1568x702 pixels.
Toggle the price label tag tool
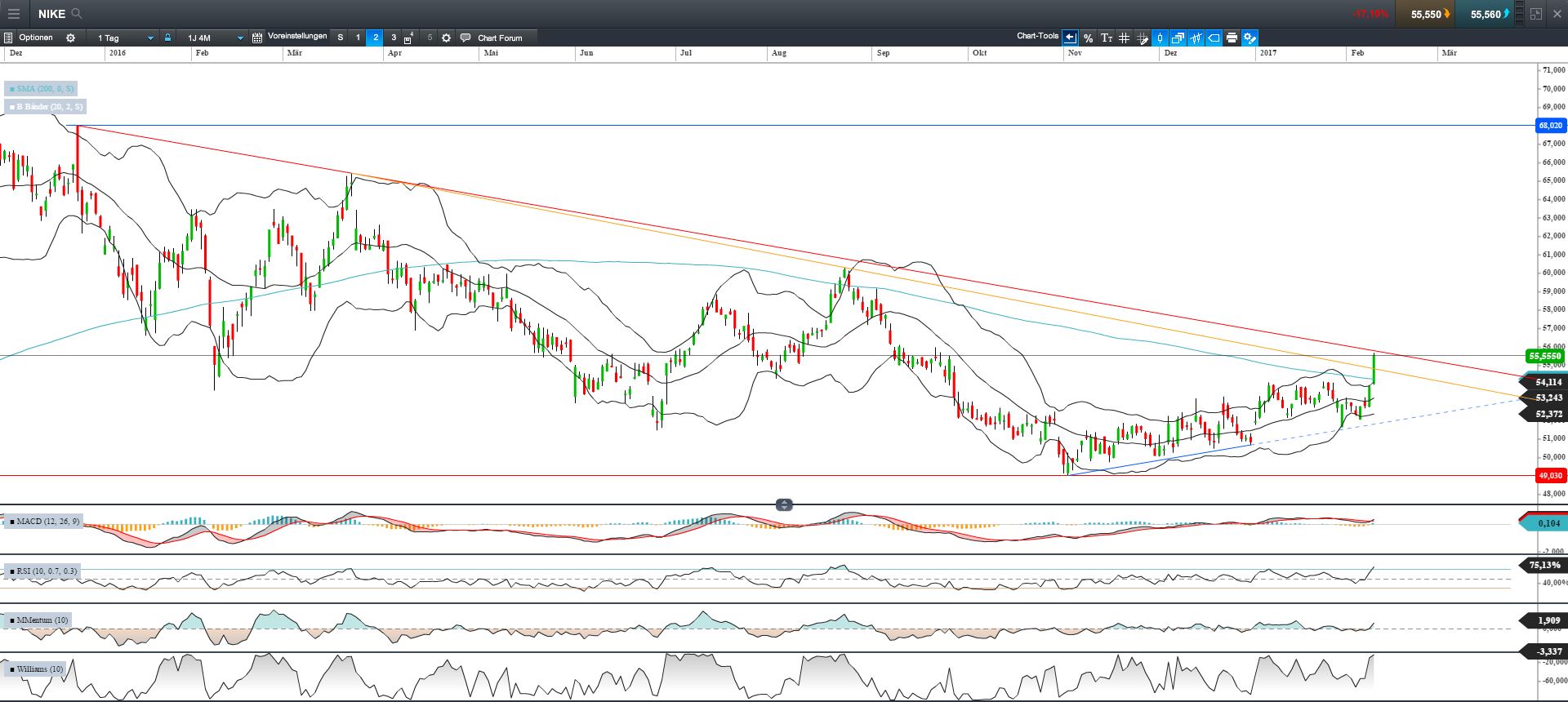coord(1214,38)
